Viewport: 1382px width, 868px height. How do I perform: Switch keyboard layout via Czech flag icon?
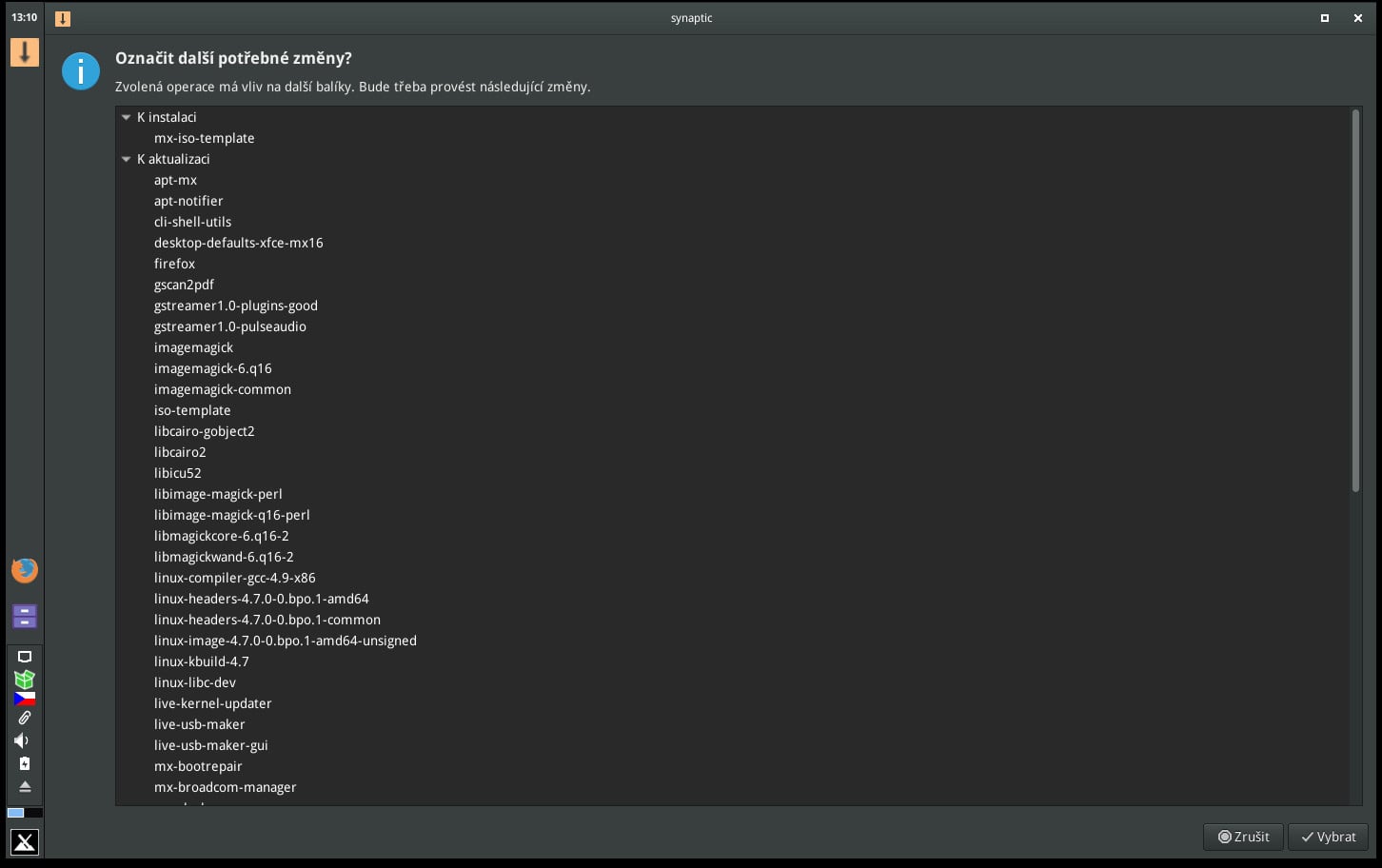[25, 699]
